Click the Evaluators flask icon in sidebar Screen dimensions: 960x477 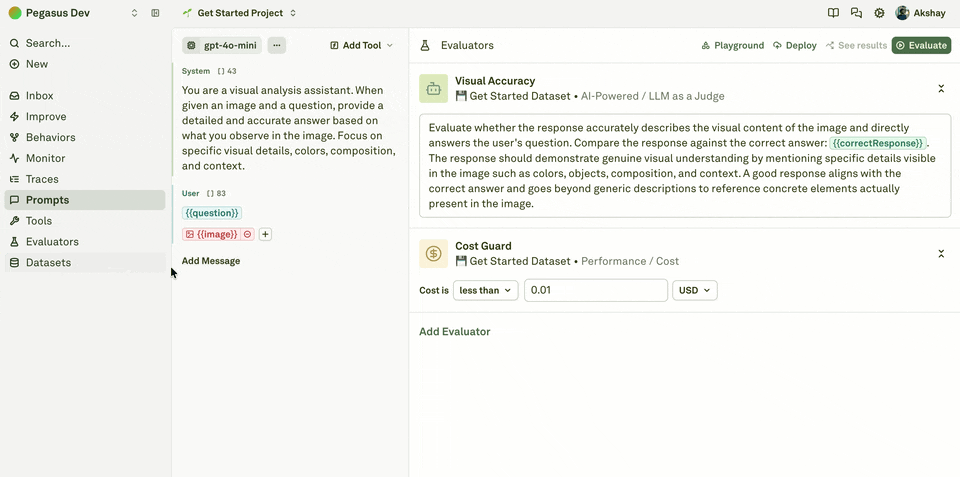(x=15, y=241)
